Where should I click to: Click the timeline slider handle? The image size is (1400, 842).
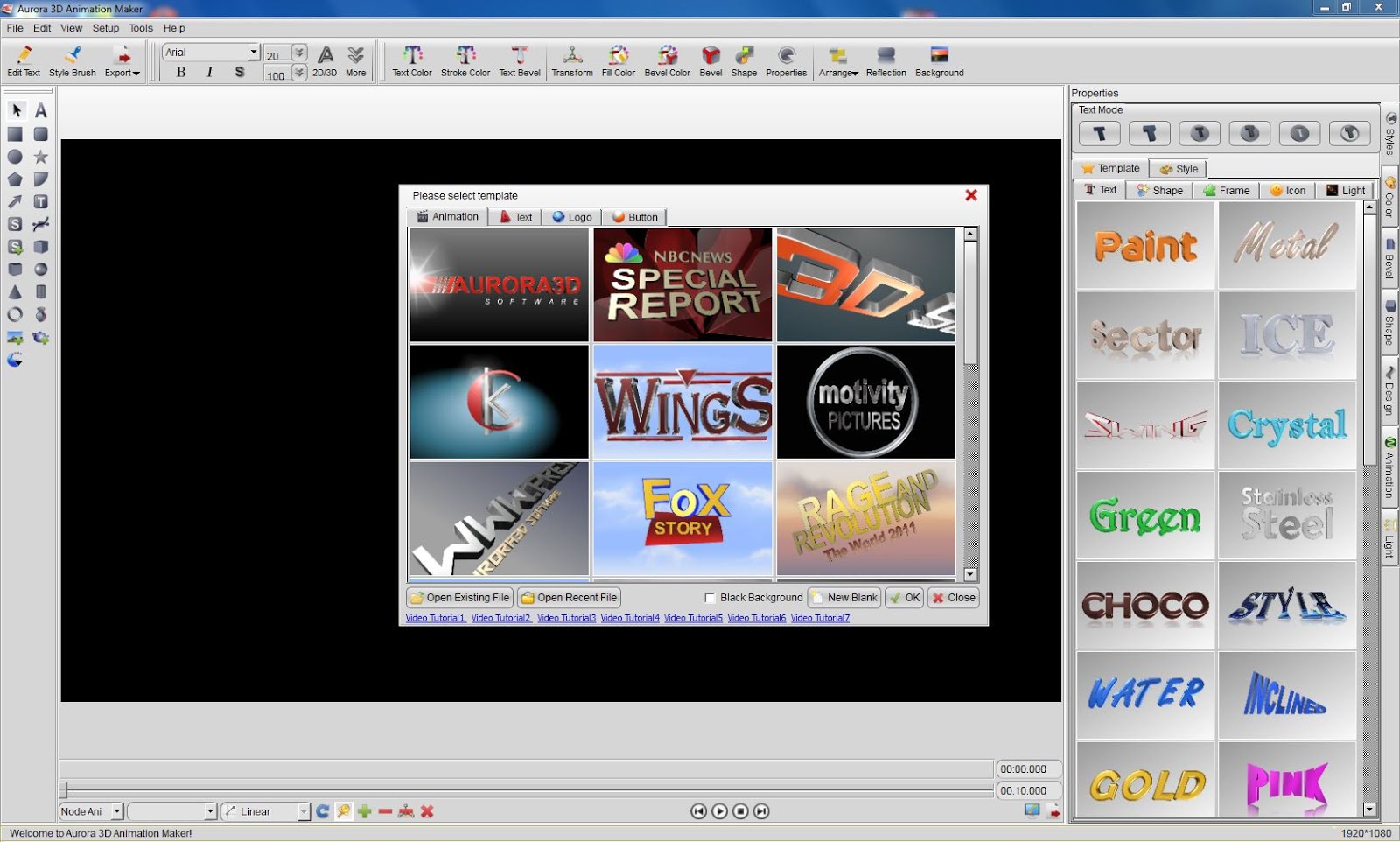[x=63, y=789]
